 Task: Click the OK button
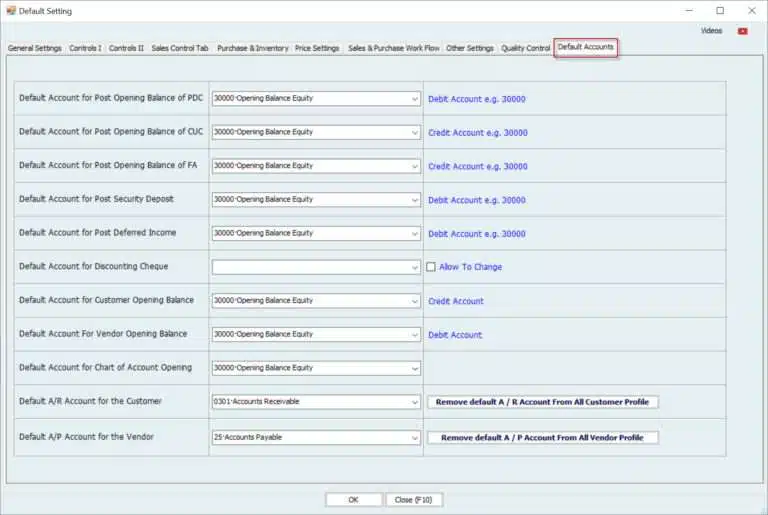353,500
